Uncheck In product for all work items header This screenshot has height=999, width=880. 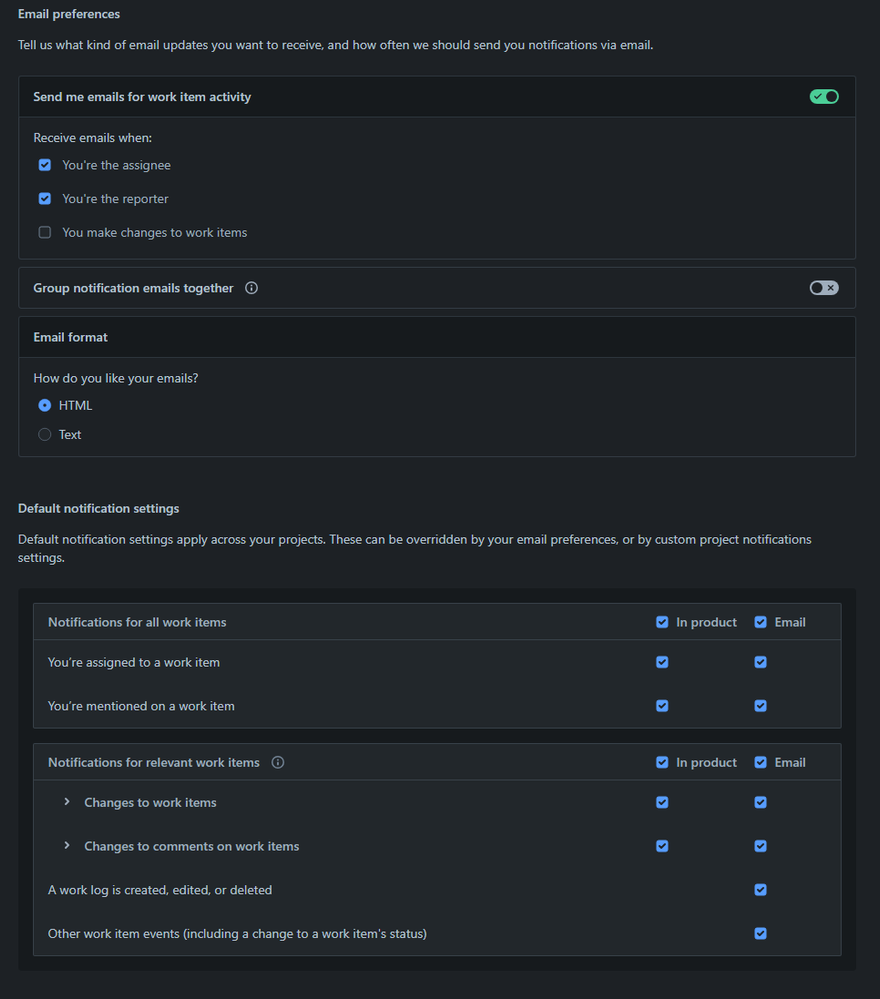(662, 622)
